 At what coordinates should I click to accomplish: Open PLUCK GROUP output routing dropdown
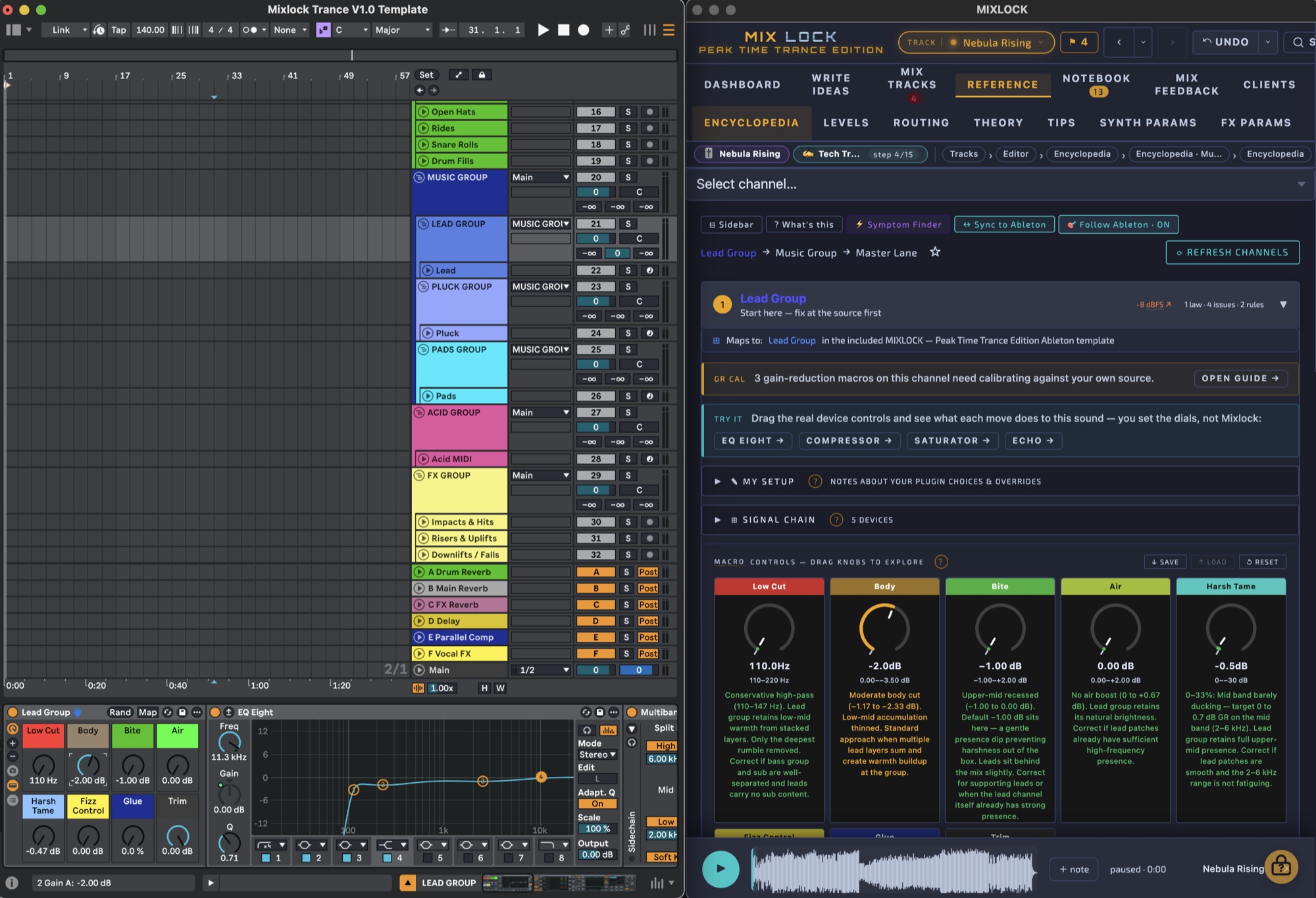[541, 286]
